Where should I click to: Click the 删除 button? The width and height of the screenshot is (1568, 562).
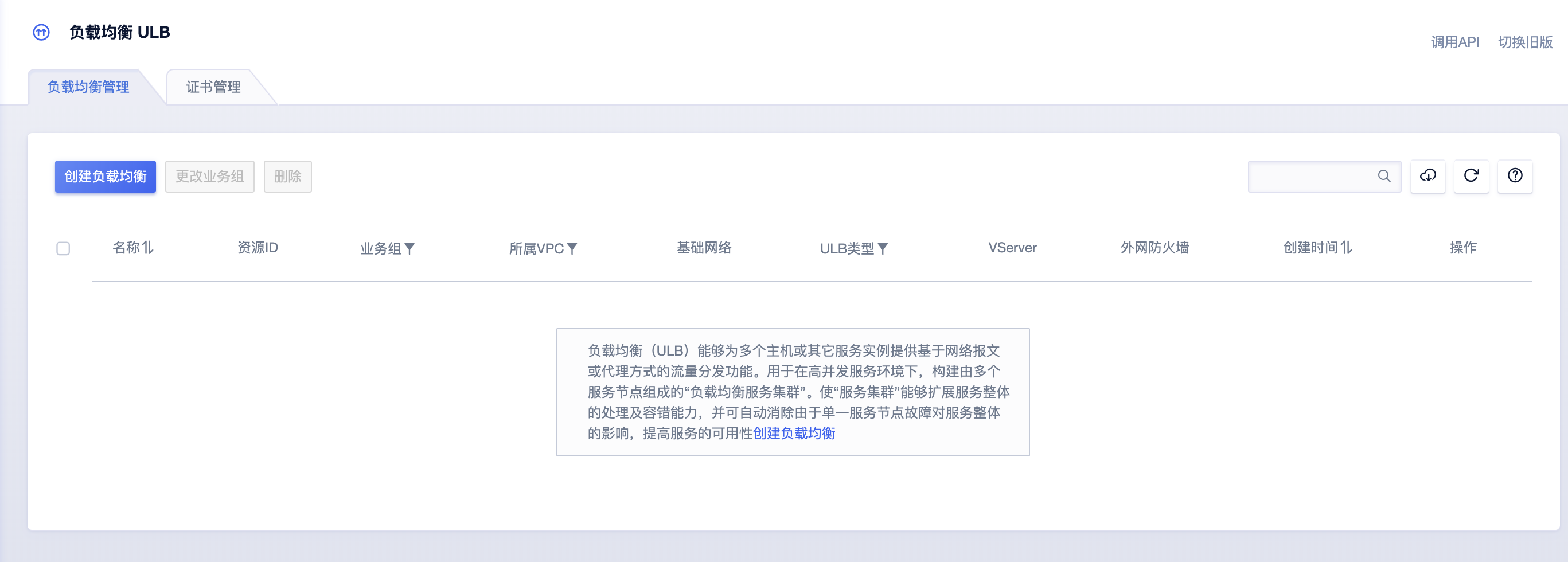click(287, 177)
